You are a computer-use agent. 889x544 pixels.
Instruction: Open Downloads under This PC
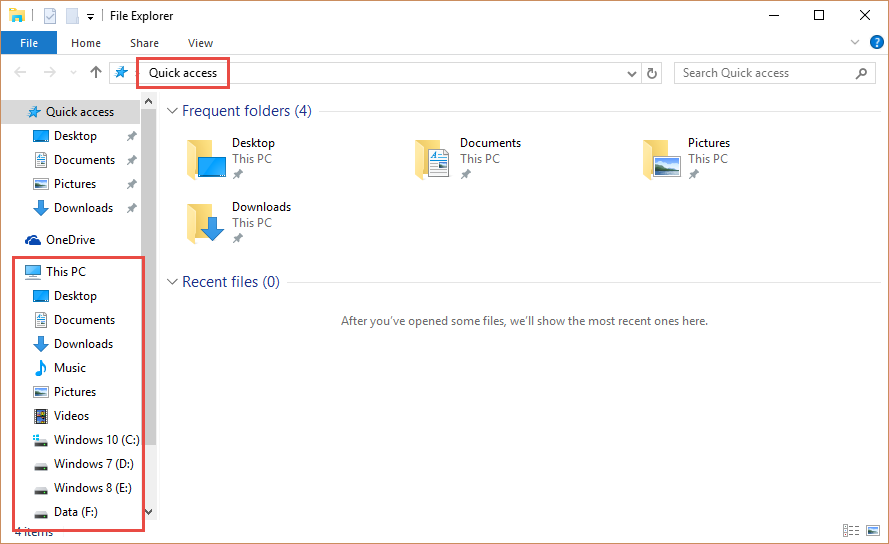pyautogui.click(x=83, y=344)
